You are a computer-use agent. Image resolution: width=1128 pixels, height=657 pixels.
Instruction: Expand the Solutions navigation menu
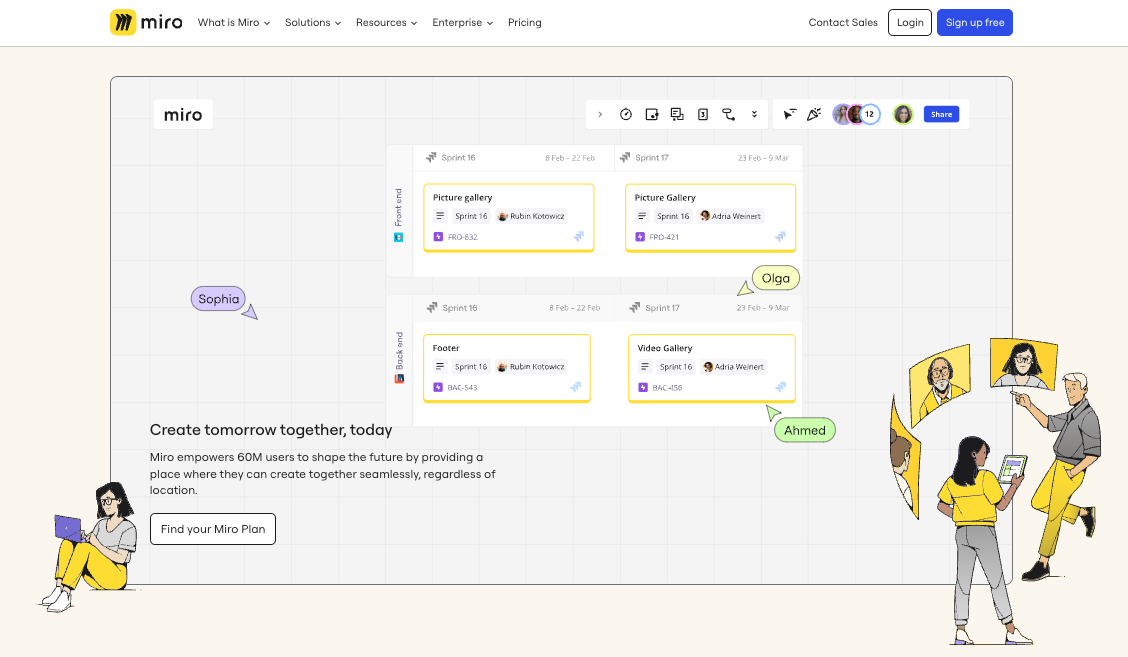pyautogui.click(x=313, y=22)
